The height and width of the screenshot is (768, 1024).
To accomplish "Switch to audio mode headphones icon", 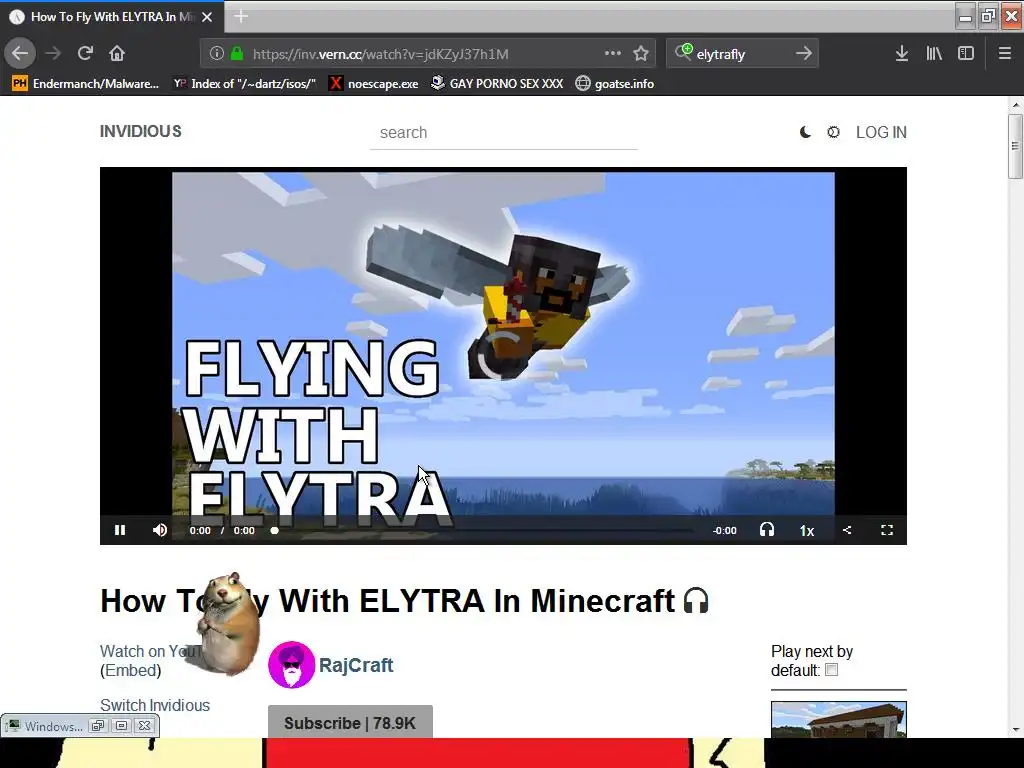I will [767, 530].
